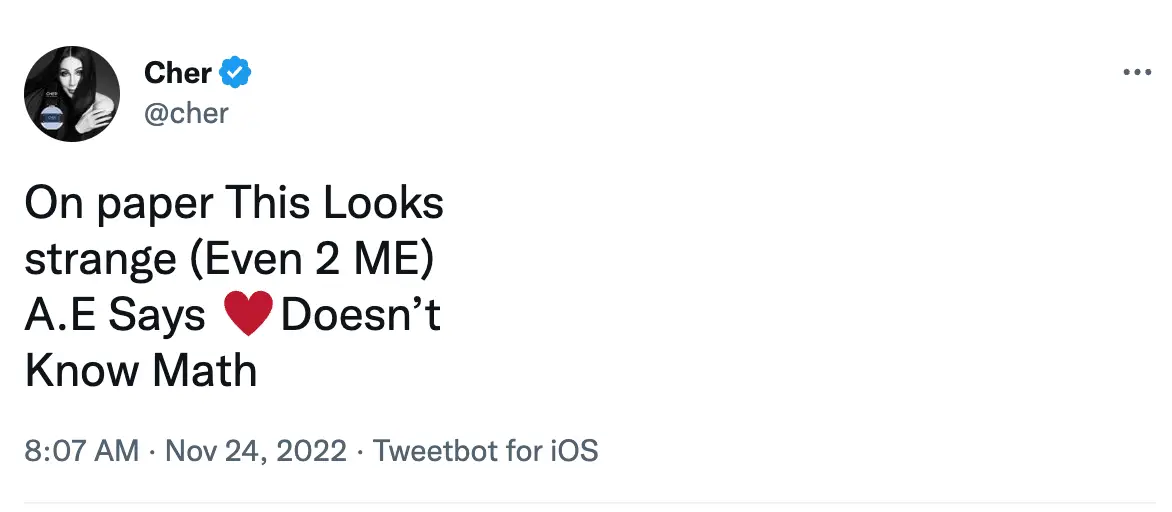This screenshot has height=512, width=1172.
Task: Click the tweet line "On paper This Looks"
Action: (234, 204)
